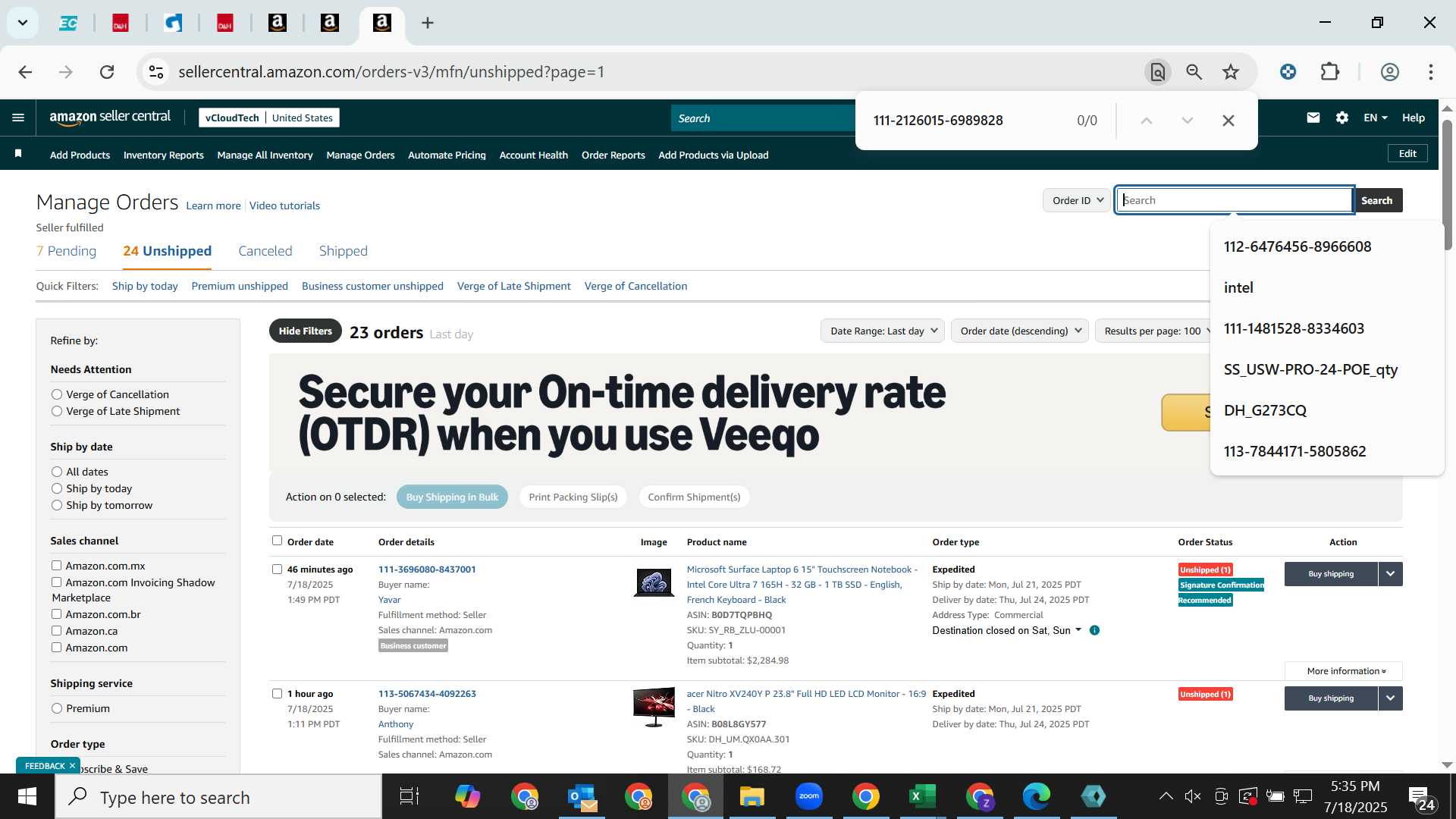Open File Explorer from the taskbar
Image resolution: width=1456 pixels, height=819 pixels.
(x=752, y=796)
